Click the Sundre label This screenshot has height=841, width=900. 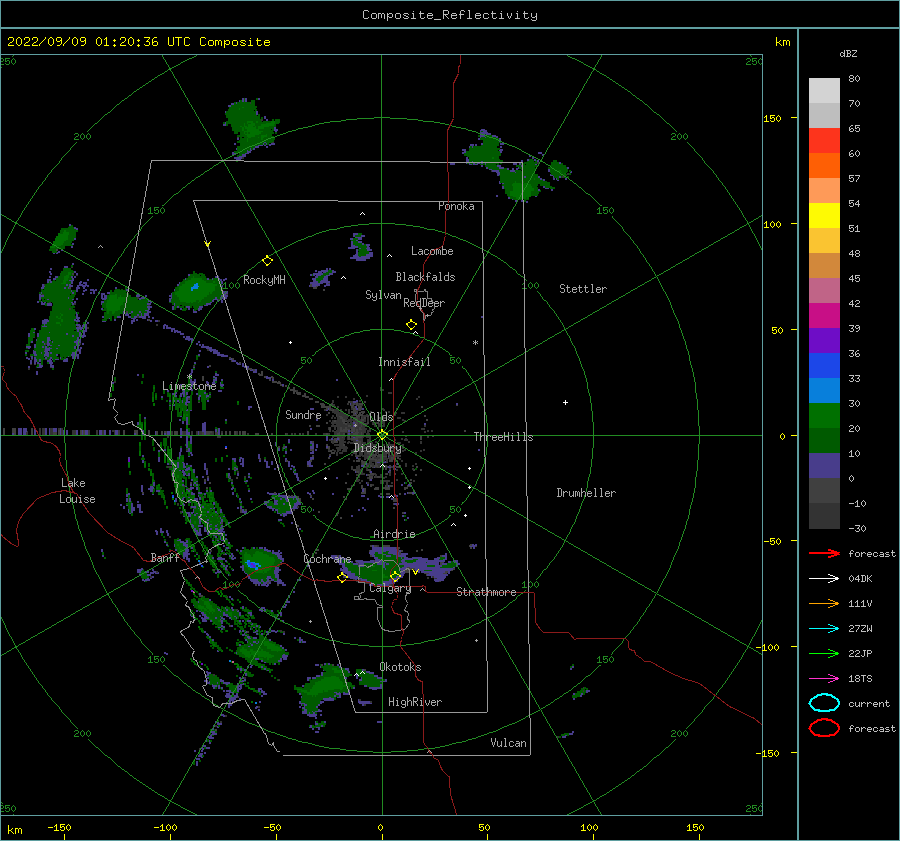click(x=303, y=414)
